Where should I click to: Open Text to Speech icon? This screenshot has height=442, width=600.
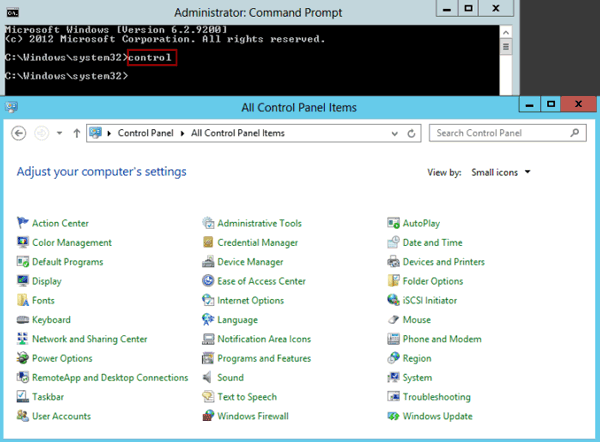click(x=208, y=396)
